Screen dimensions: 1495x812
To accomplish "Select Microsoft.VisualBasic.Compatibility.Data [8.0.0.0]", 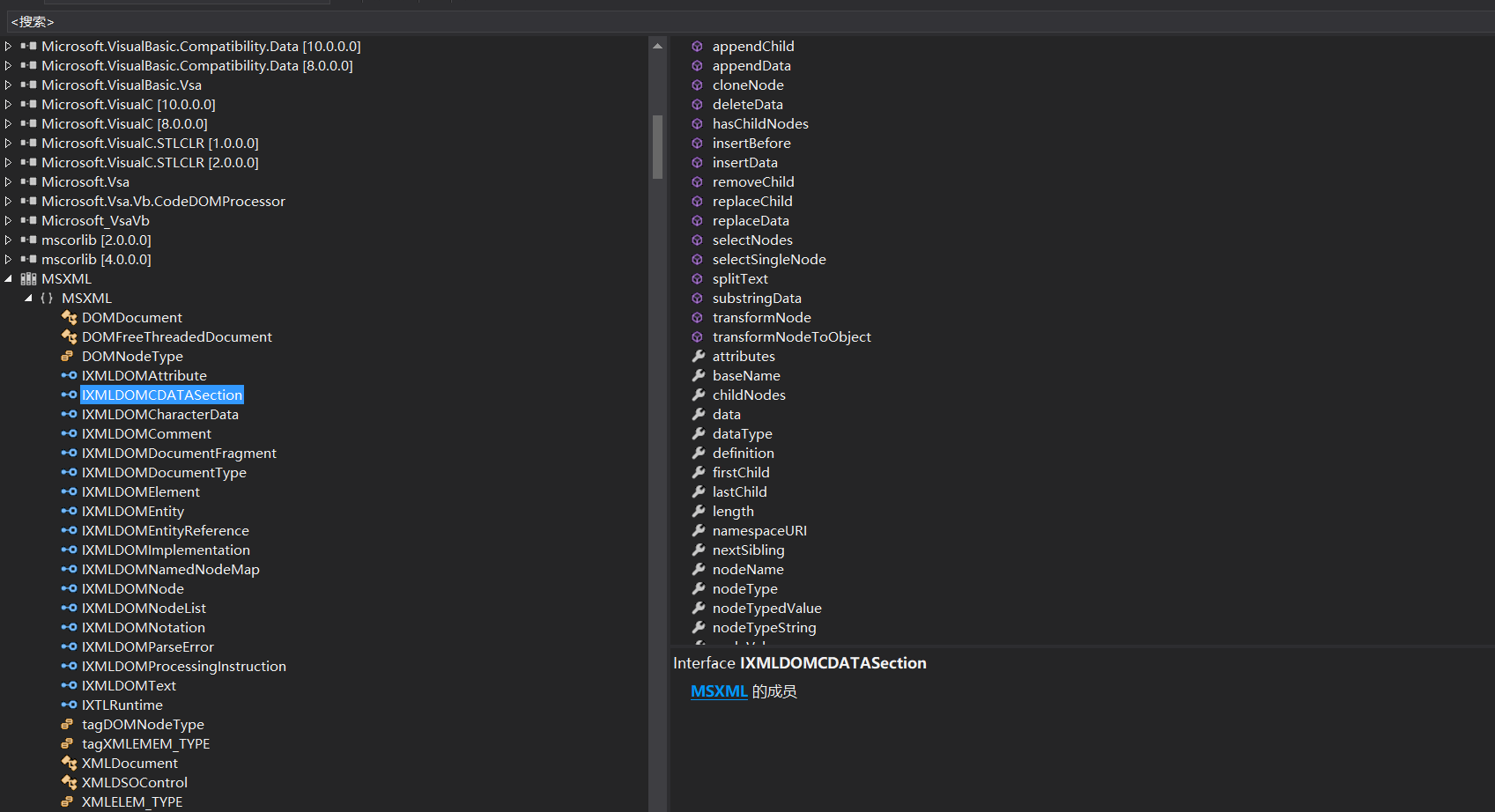I will [x=197, y=65].
